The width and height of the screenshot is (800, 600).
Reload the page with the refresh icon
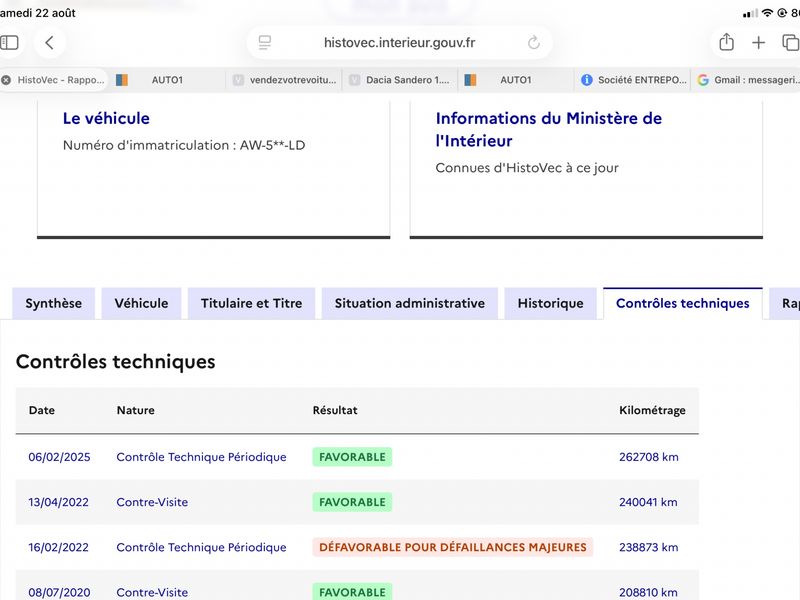click(x=534, y=42)
